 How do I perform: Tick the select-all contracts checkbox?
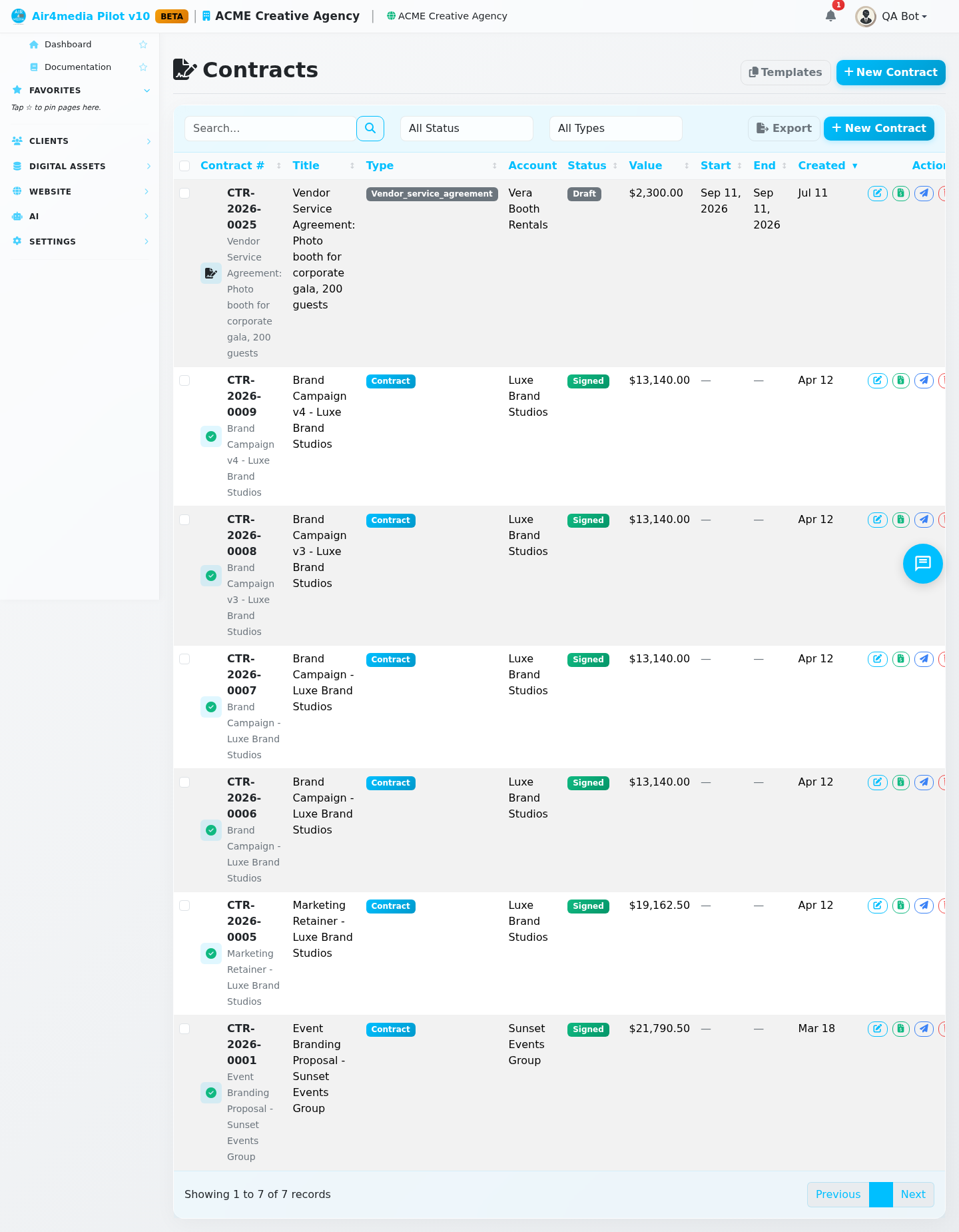pyautogui.click(x=185, y=166)
